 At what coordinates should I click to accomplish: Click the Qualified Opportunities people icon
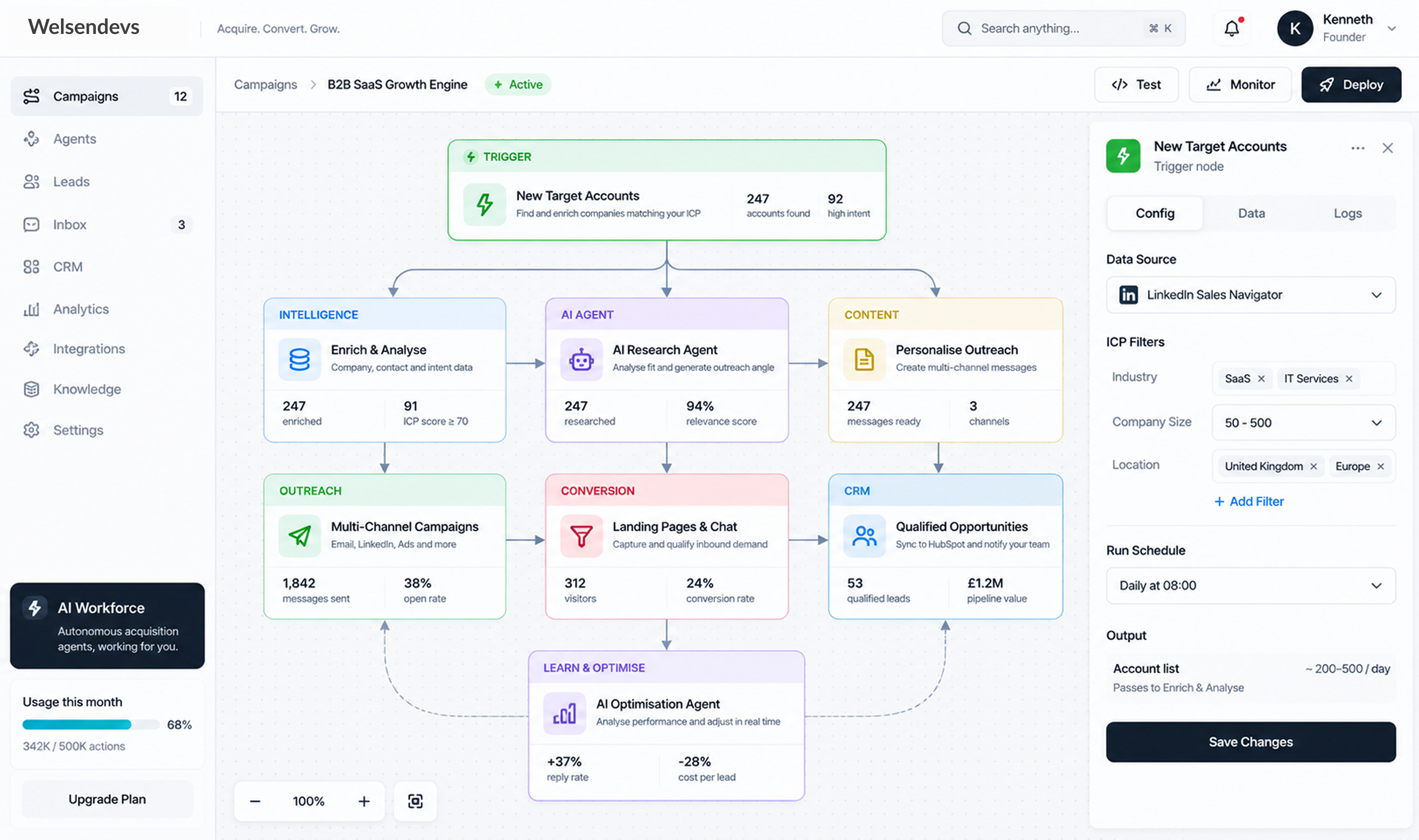pyautogui.click(x=864, y=535)
